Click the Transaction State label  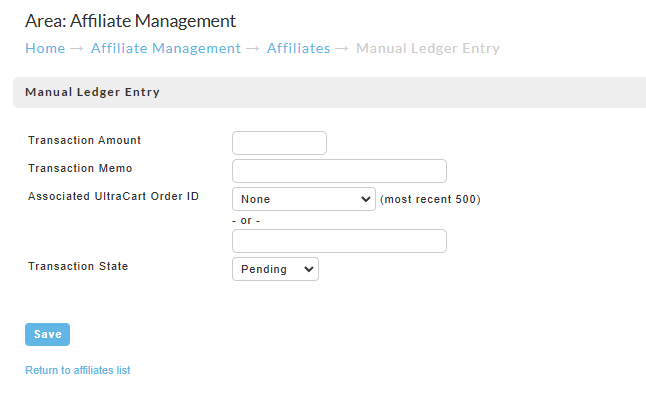coord(78,266)
